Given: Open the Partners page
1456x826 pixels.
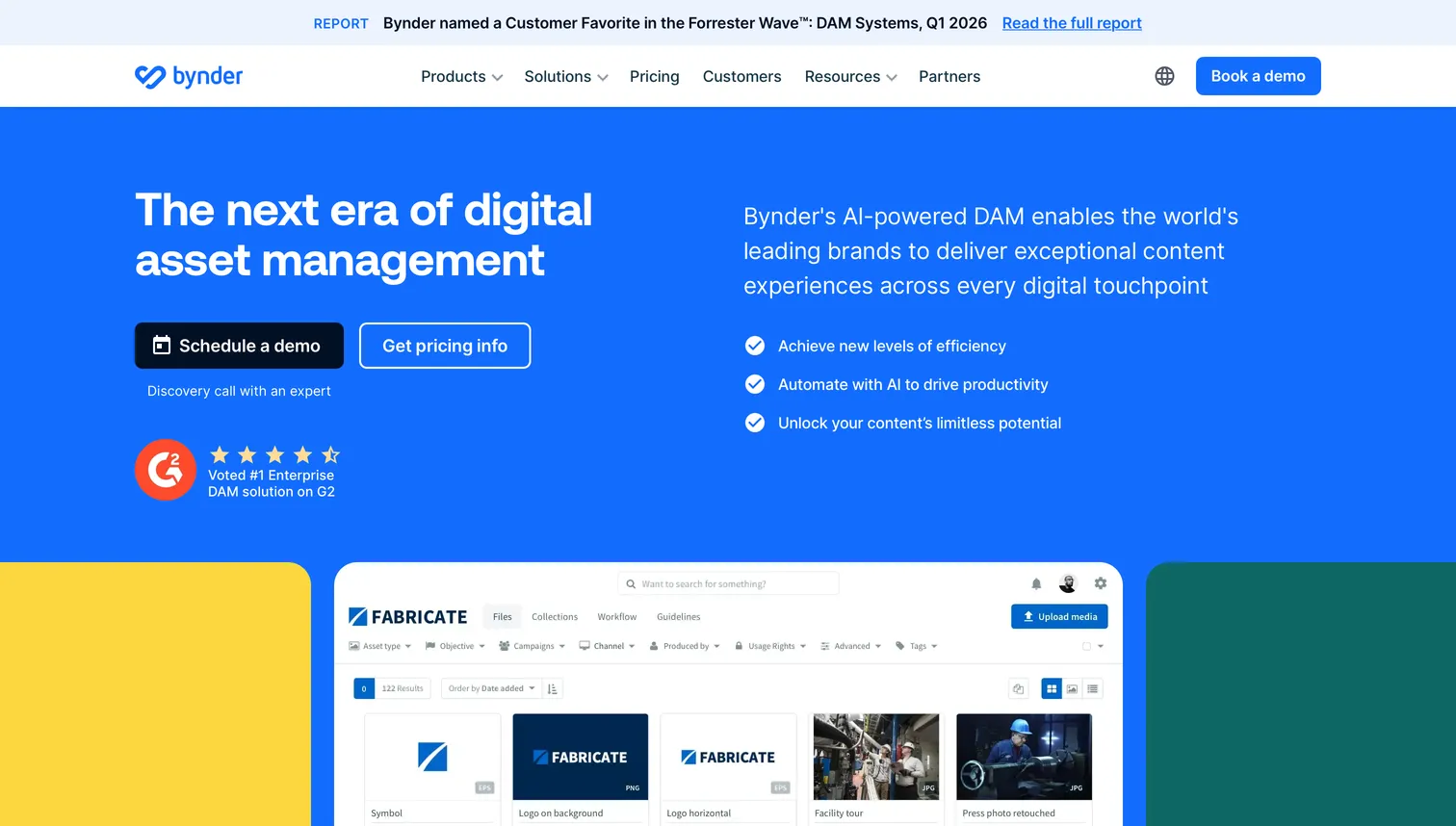Looking at the screenshot, I should (949, 76).
